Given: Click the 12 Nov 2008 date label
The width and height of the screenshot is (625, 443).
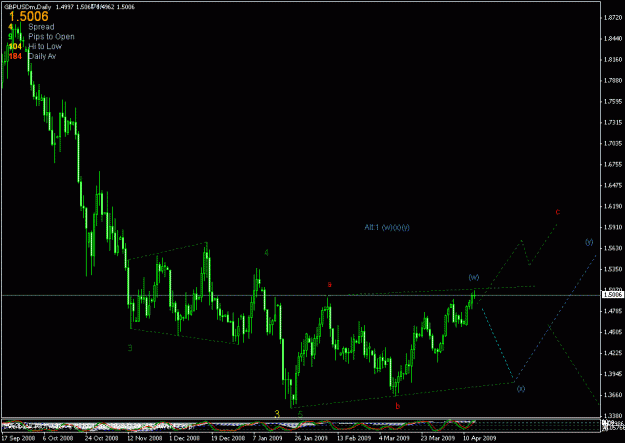Looking at the screenshot, I should (144, 438).
